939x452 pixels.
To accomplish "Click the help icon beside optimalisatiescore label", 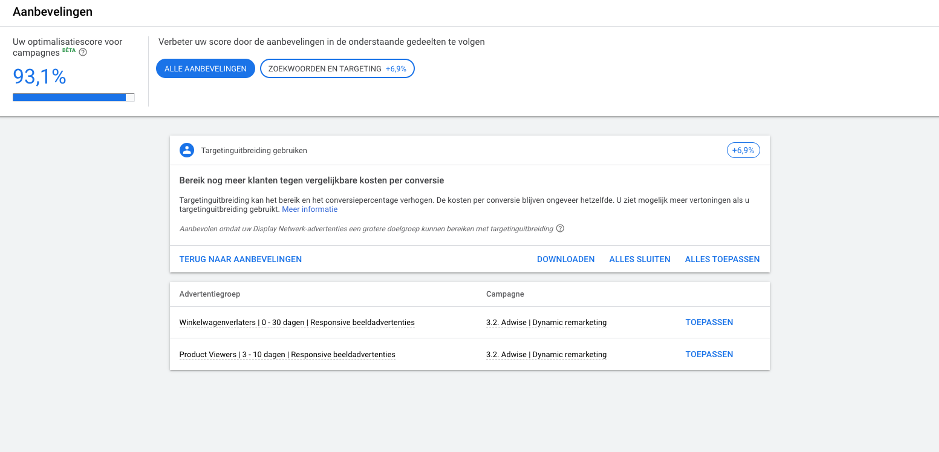I will (x=83, y=53).
